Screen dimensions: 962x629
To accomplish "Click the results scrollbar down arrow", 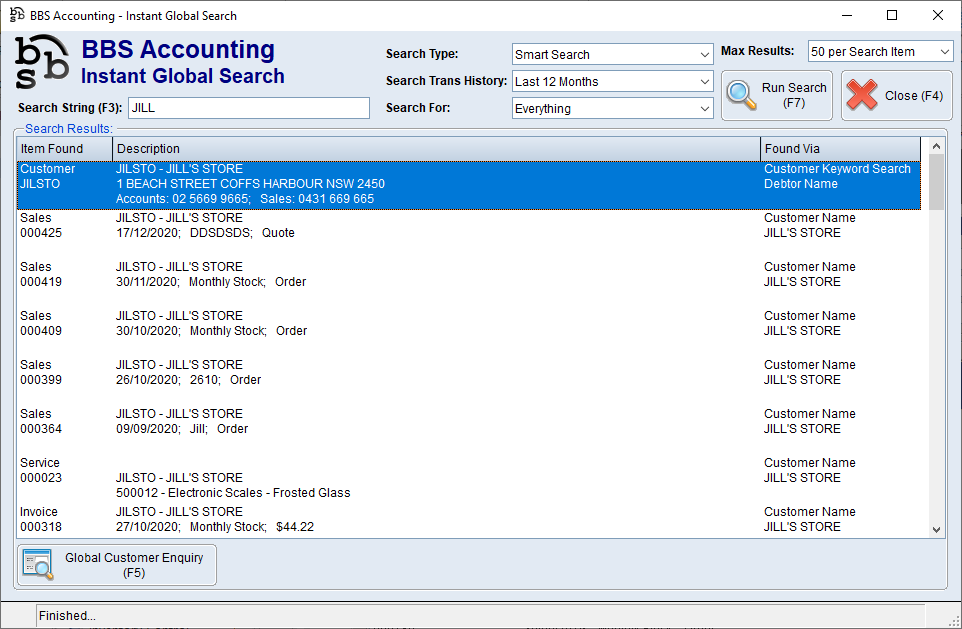I will click(937, 529).
